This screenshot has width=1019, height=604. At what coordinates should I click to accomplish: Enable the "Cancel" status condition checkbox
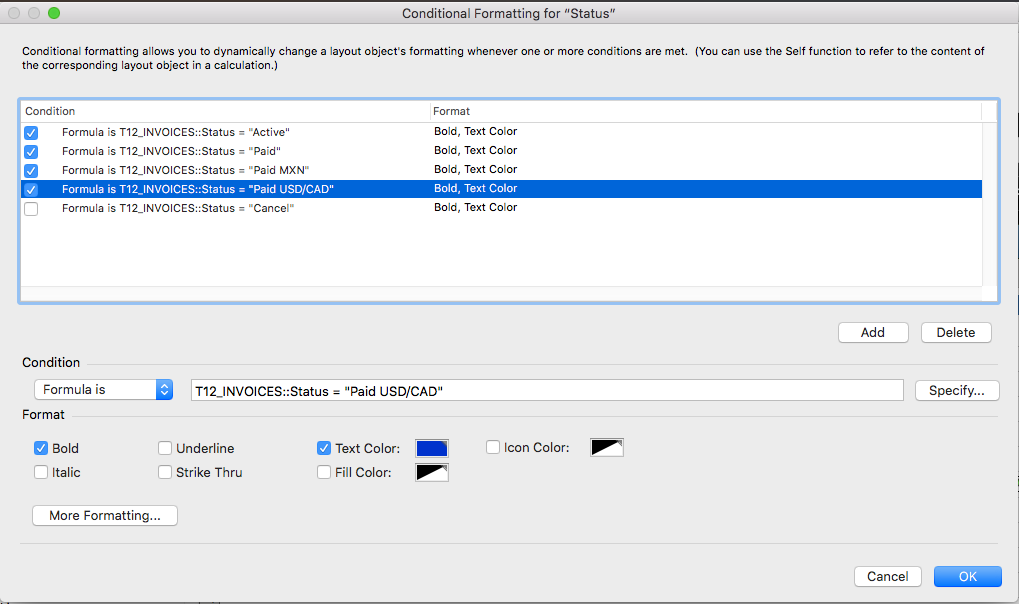[31, 209]
